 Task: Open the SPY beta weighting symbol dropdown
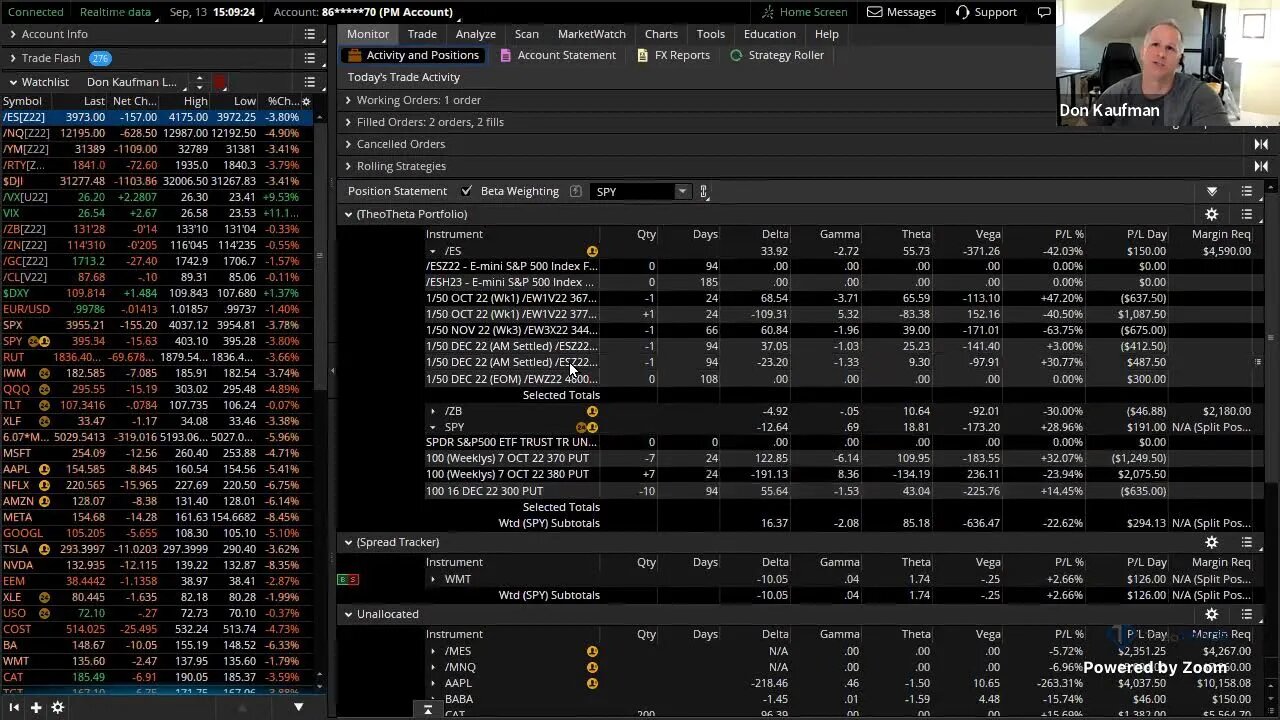pyautogui.click(x=682, y=191)
